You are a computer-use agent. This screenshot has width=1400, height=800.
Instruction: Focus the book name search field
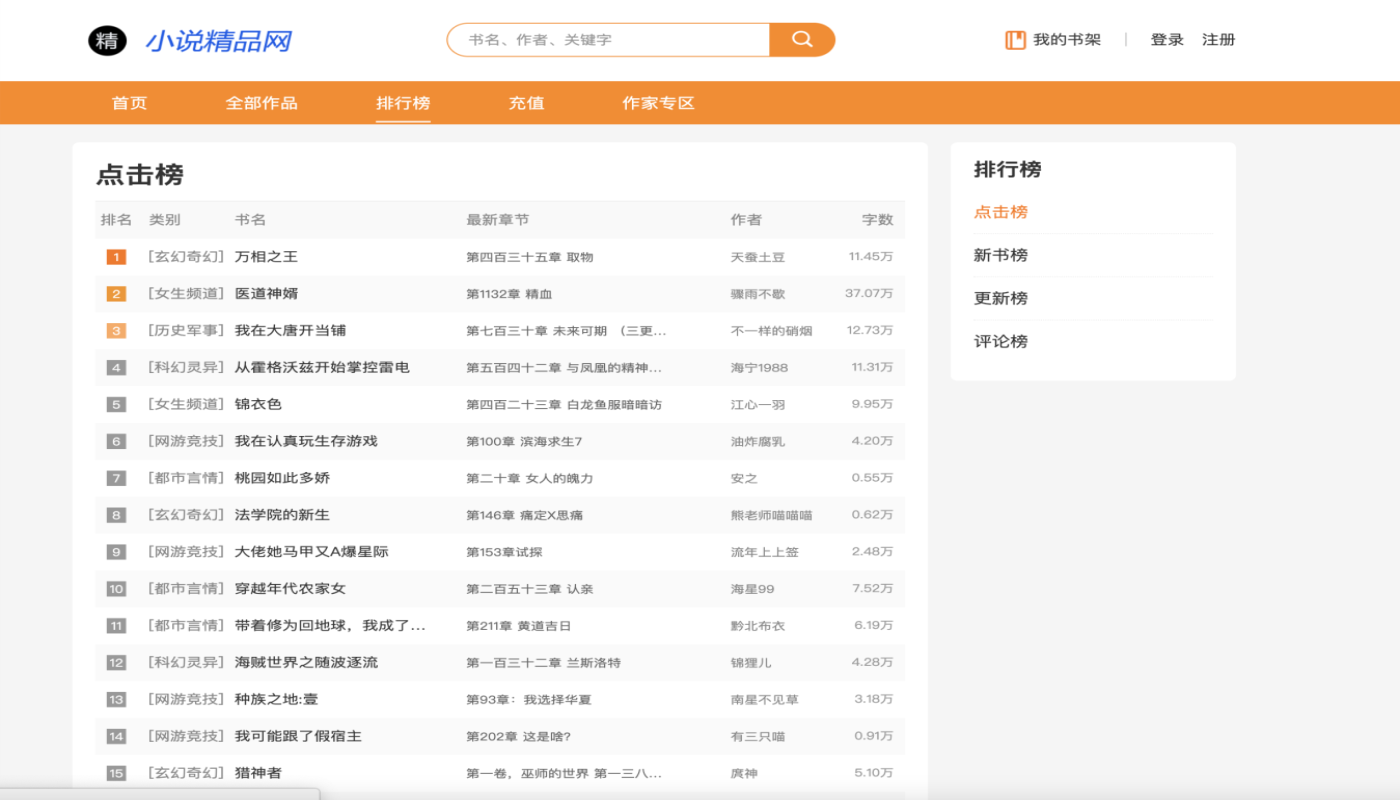[x=608, y=40]
